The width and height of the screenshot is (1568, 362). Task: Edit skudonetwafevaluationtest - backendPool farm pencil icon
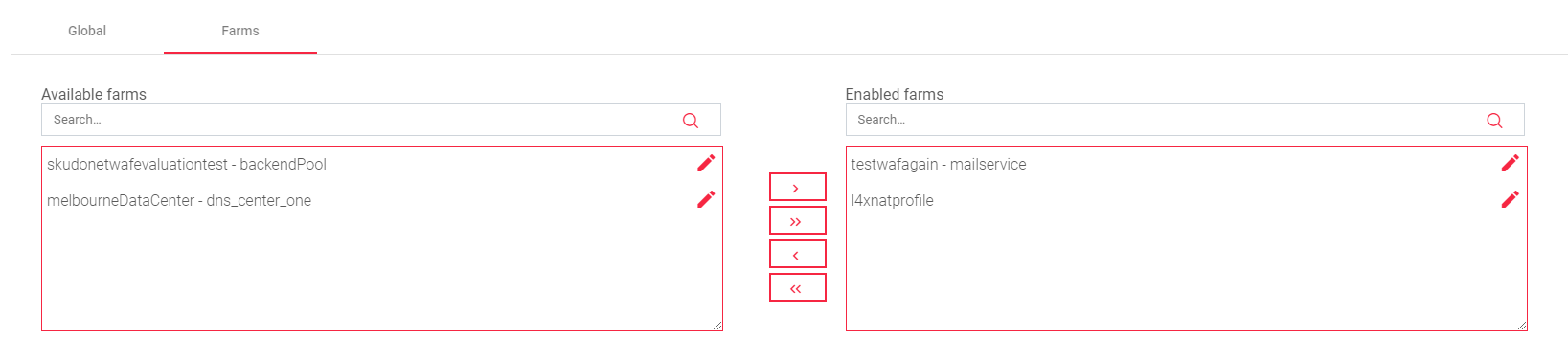706,163
